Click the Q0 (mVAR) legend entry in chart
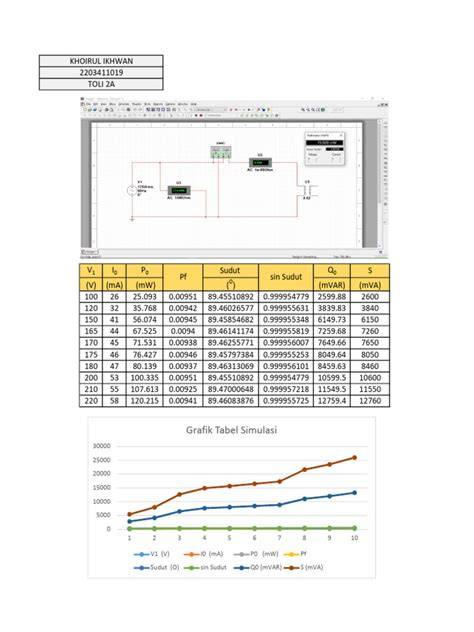This screenshot has height=632, width=474. tap(258, 568)
